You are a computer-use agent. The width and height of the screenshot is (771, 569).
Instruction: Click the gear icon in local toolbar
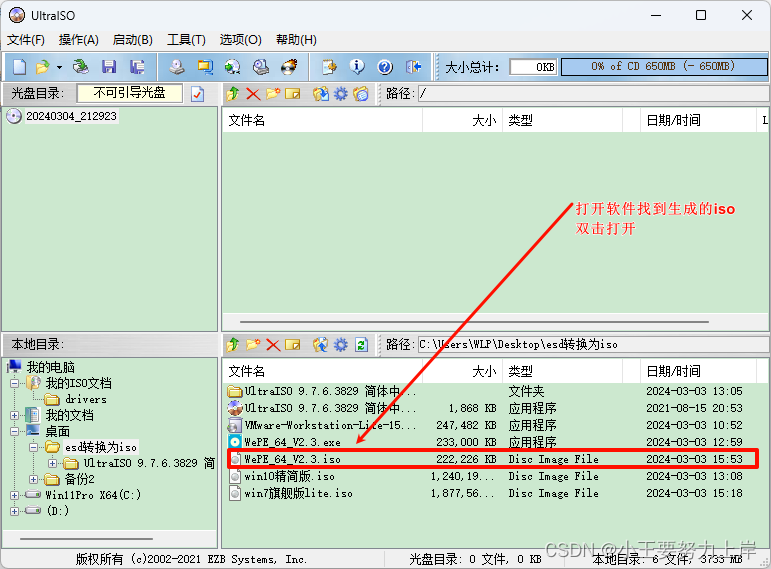[341, 345]
